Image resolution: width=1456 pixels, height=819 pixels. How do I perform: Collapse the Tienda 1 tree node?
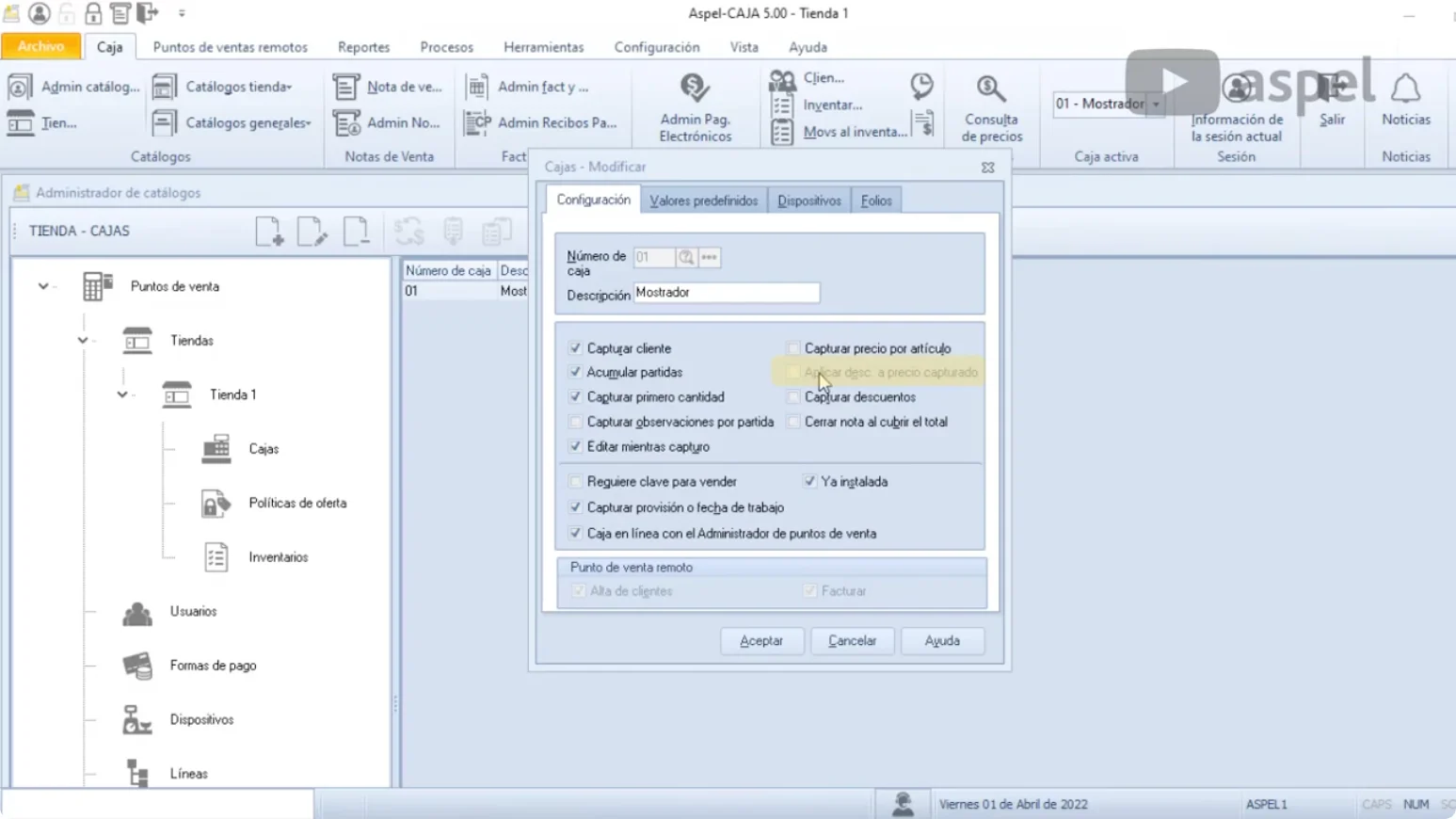point(122,395)
